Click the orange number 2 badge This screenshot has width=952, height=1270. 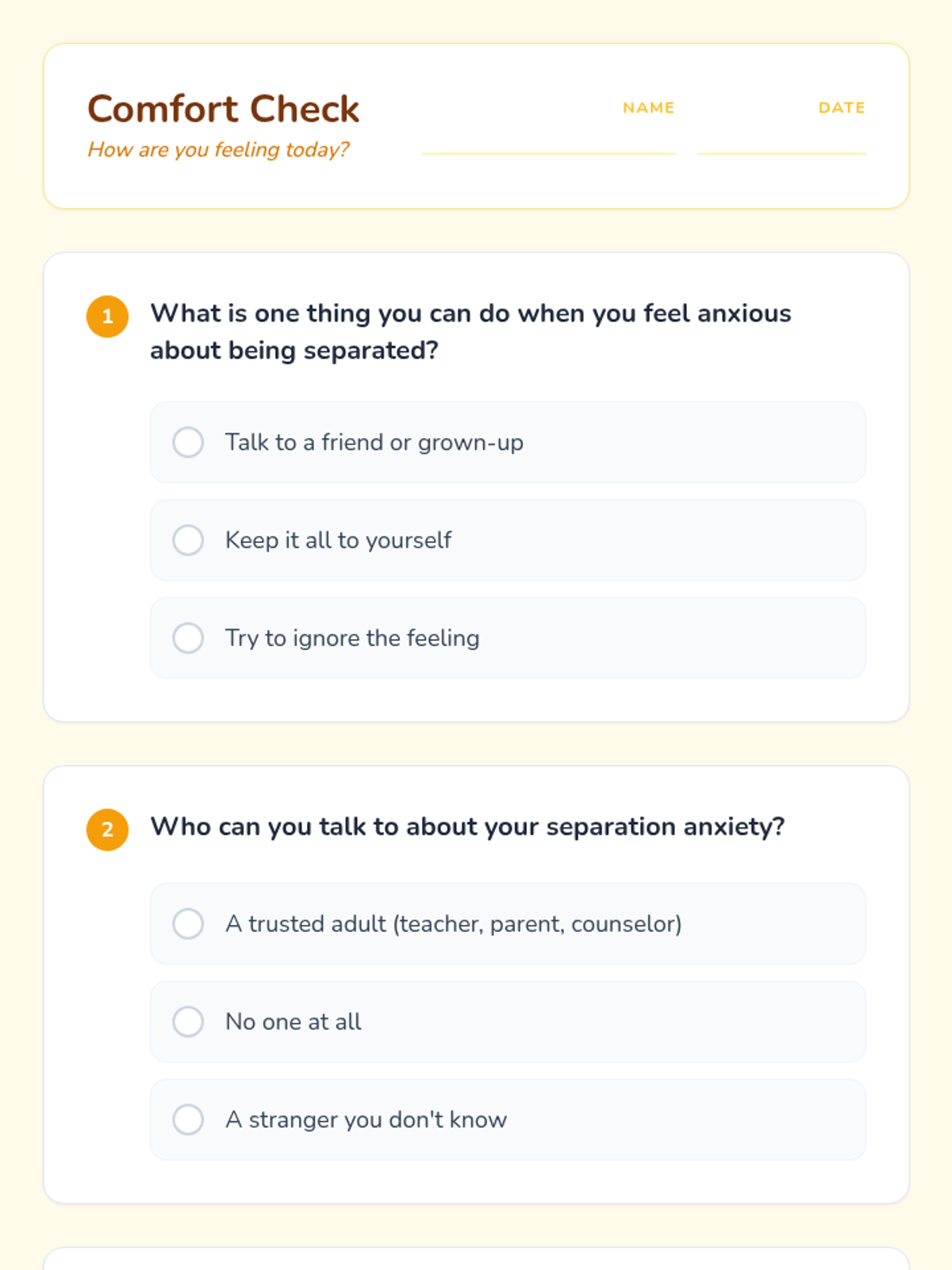pyautogui.click(x=107, y=830)
